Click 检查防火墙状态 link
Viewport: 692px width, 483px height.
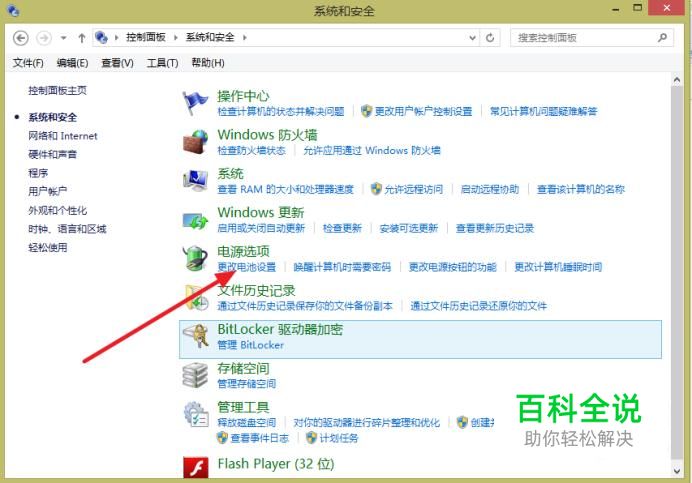(x=252, y=151)
